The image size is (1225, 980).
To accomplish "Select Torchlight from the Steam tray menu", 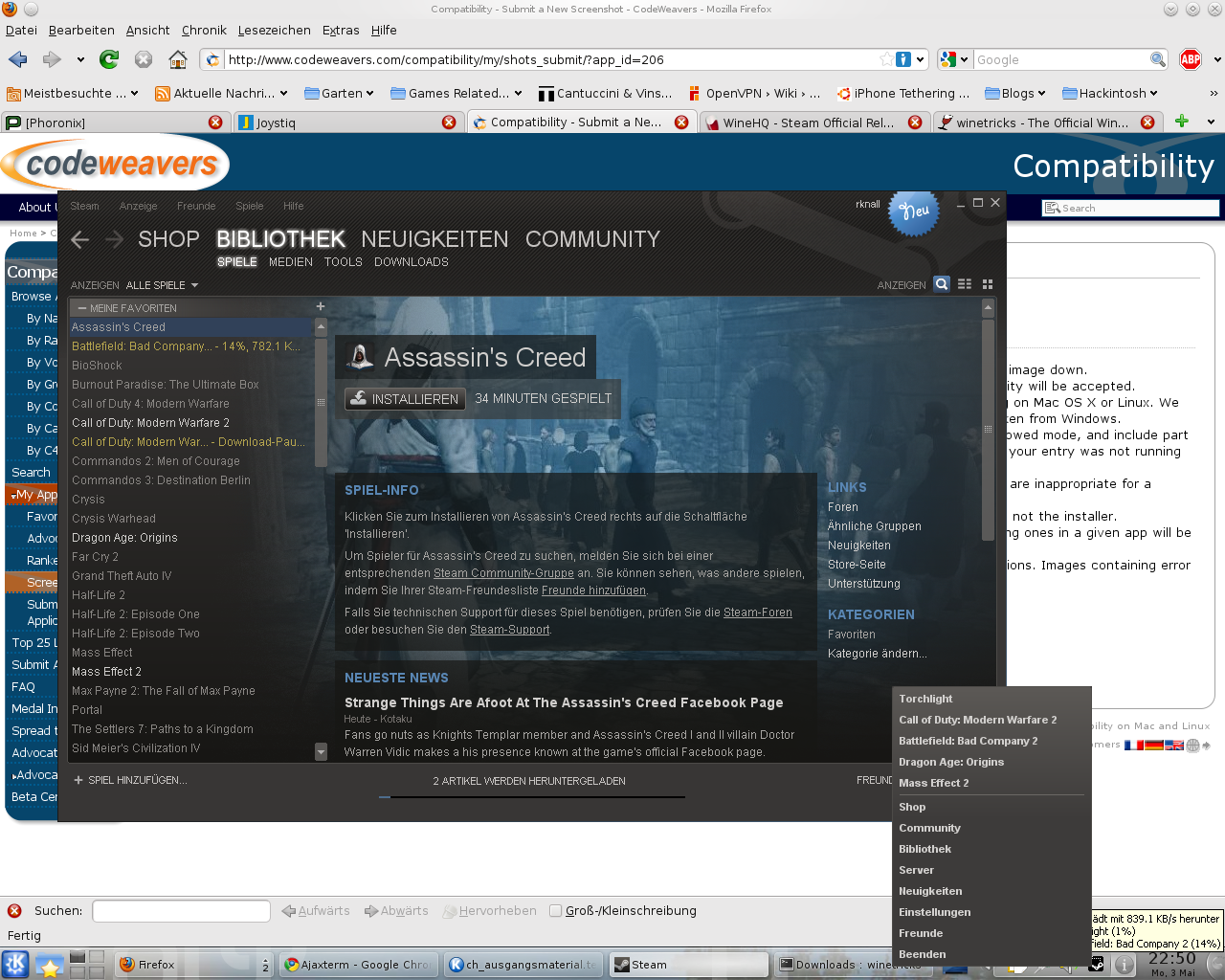I will 926,699.
